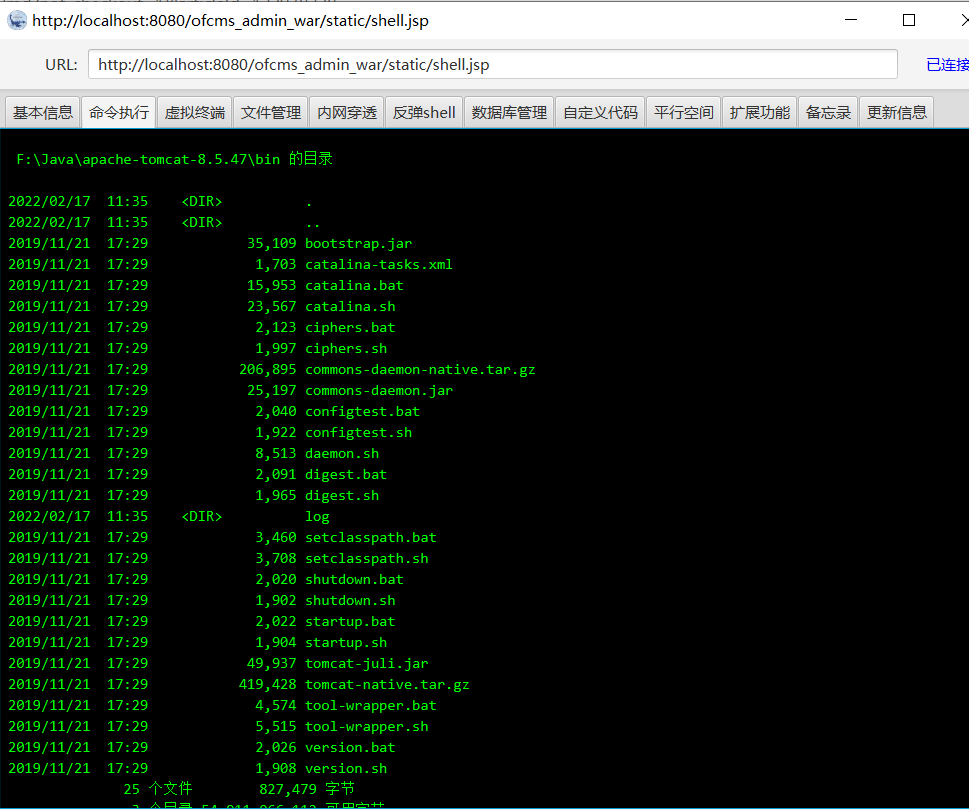Click shutdown.bat in the listing

click(x=354, y=580)
